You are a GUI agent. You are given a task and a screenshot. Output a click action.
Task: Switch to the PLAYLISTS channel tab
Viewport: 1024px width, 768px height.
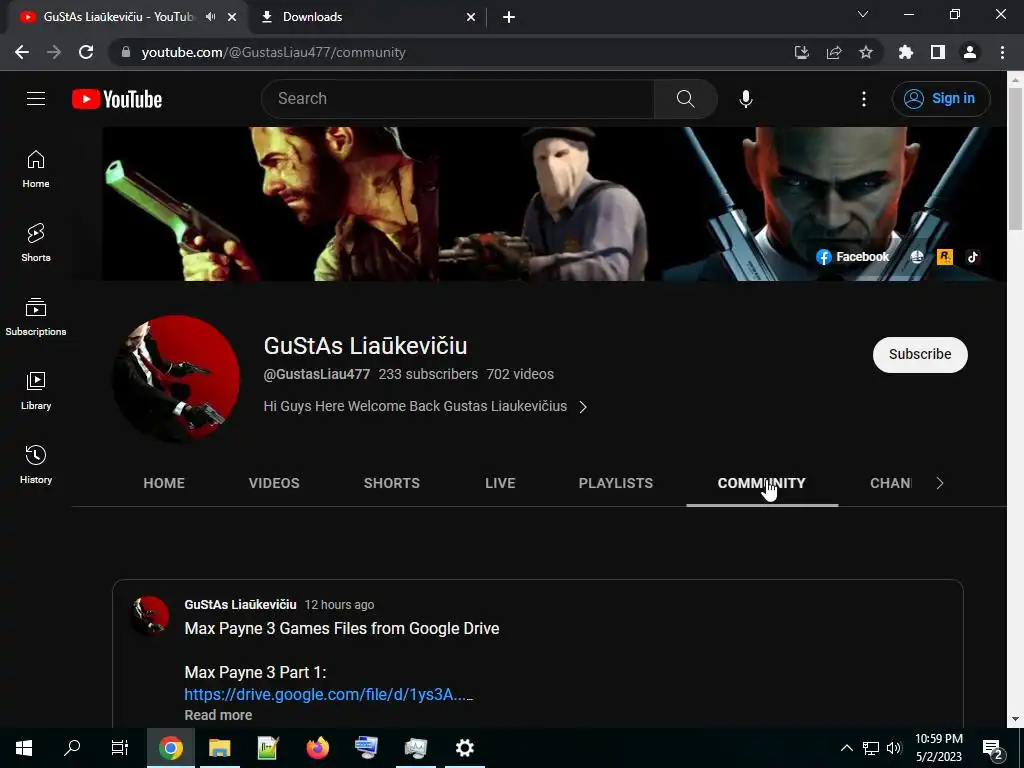(x=616, y=483)
